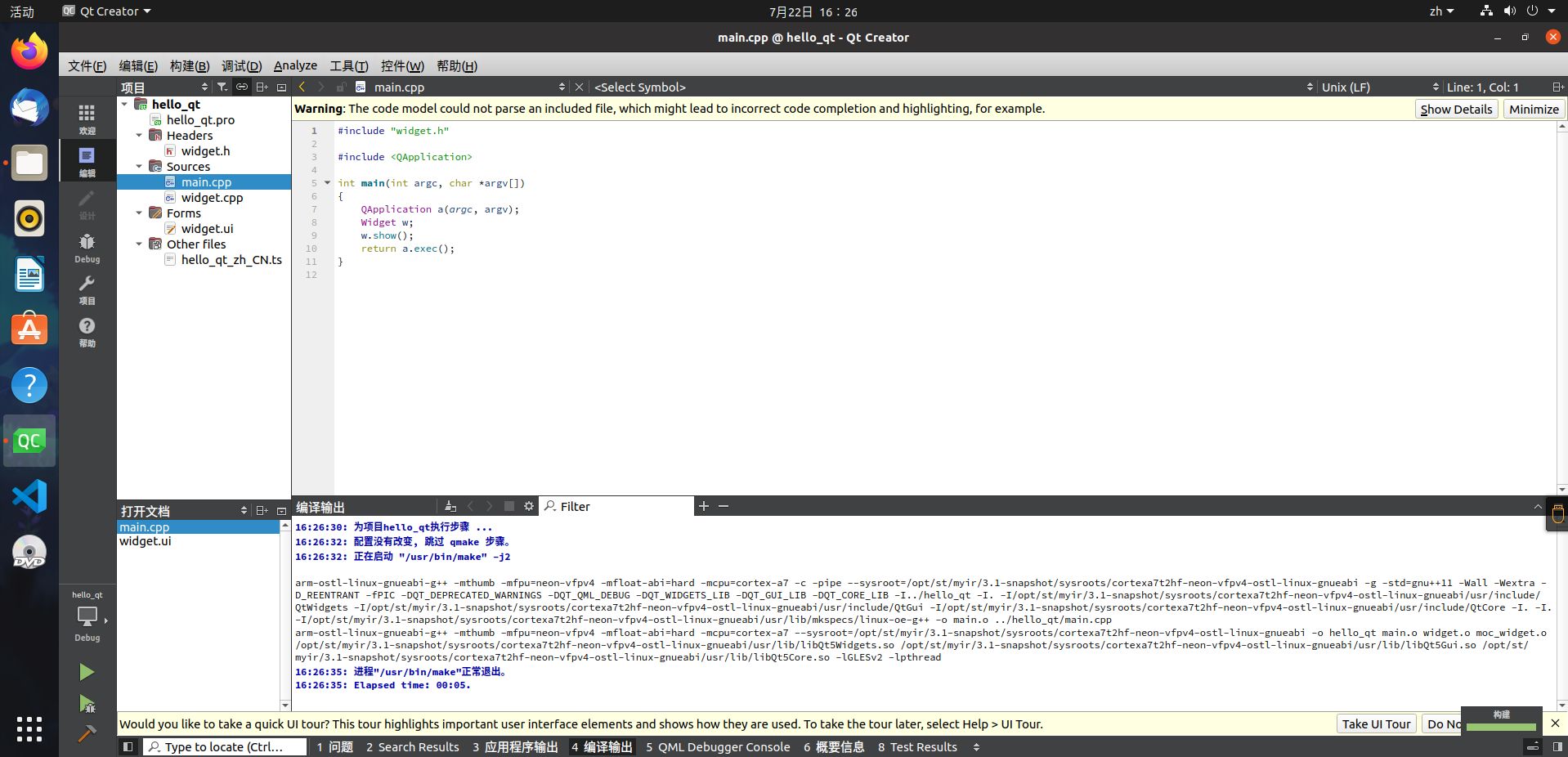Select widget.ui in open documents list
This screenshot has height=757, width=1568.
146,541
